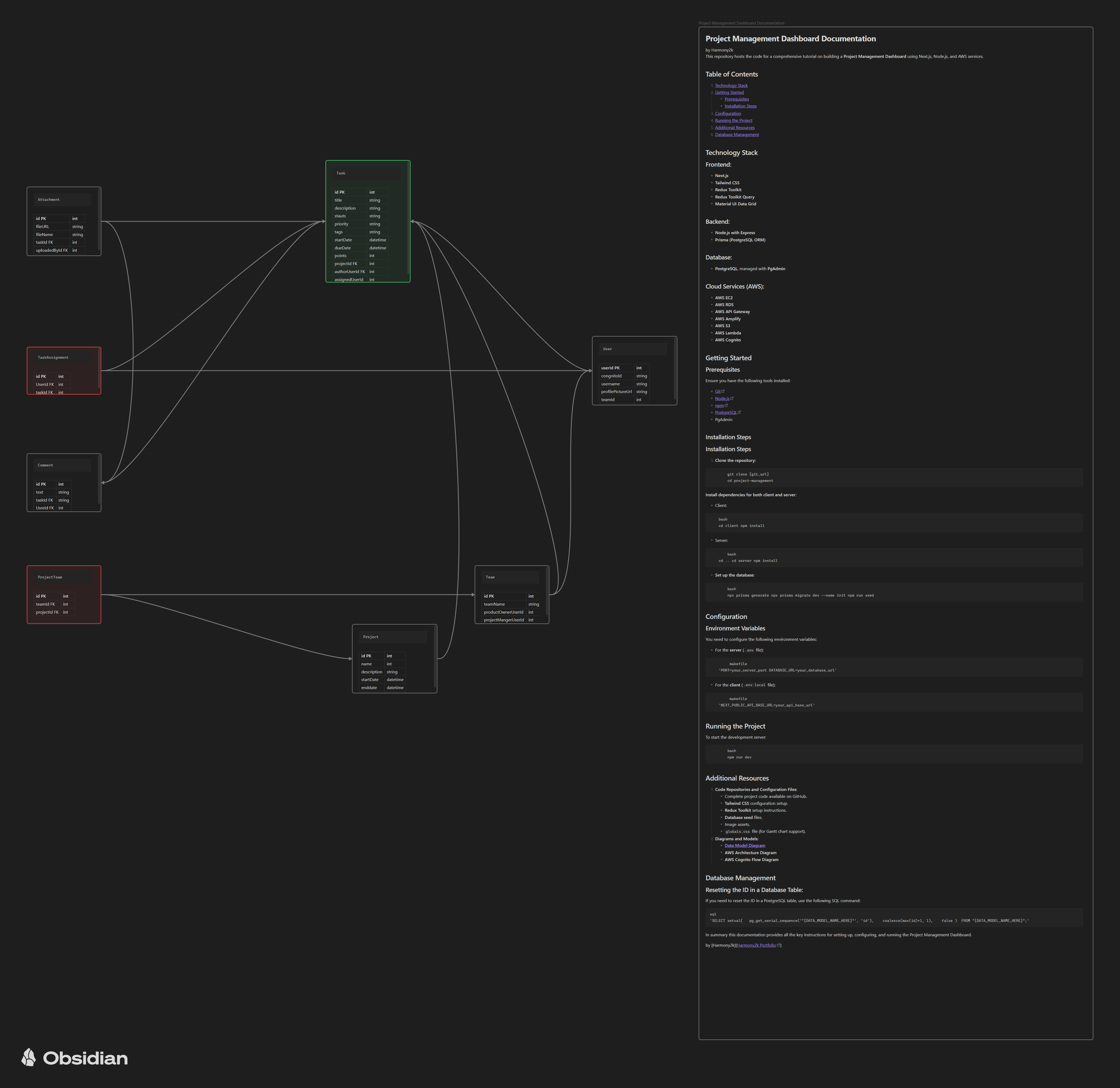Open the Git prerequisite link
Screen dimensions: 1120x1088
pyautogui.click(x=718, y=391)
